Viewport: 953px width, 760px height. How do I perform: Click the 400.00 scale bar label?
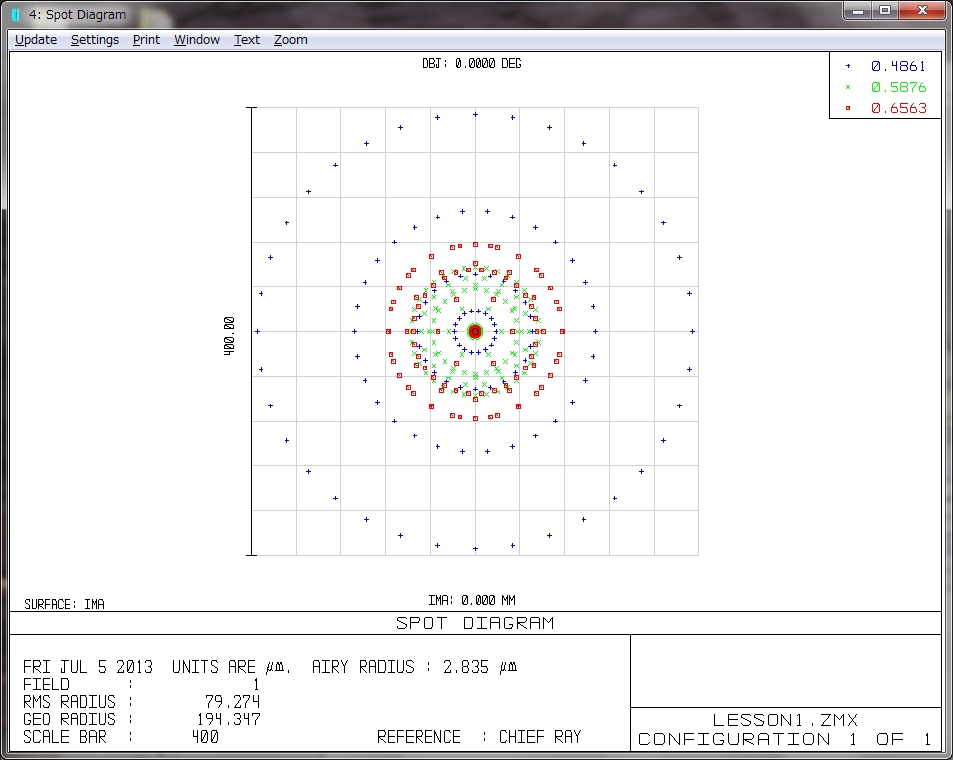tap(229, 336)
